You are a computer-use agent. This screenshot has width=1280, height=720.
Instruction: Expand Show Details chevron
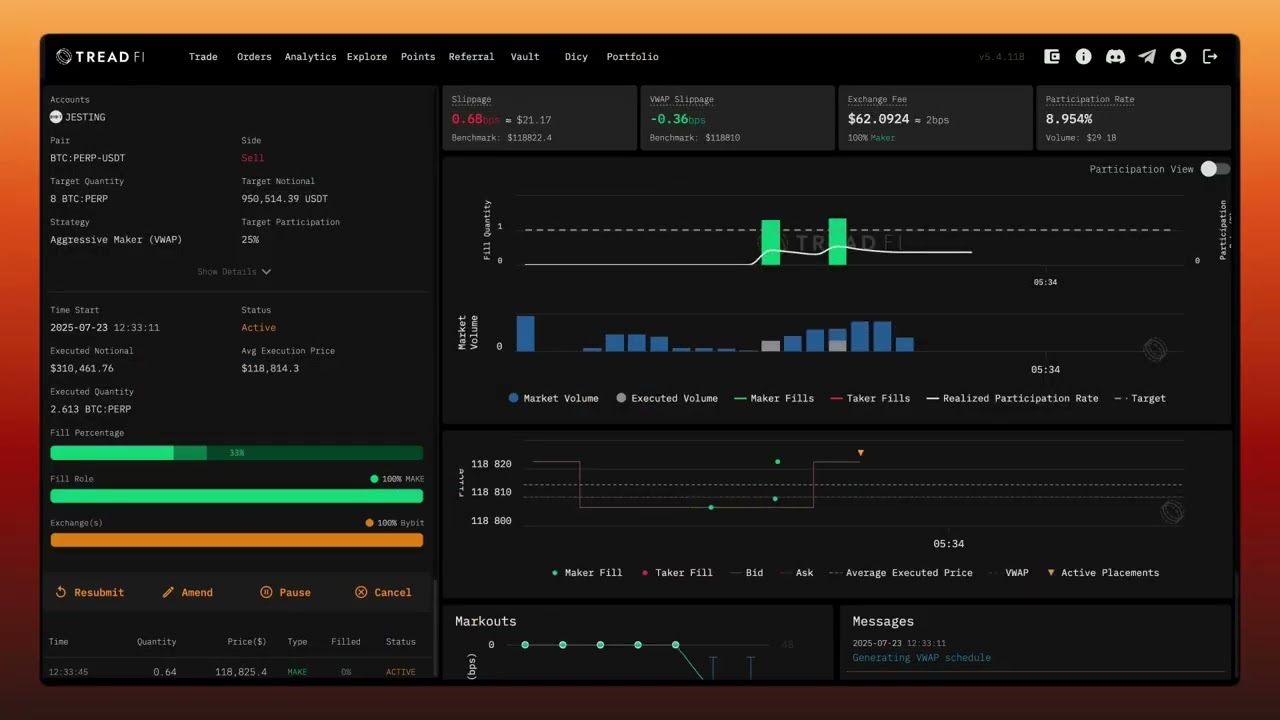point(266,272)
